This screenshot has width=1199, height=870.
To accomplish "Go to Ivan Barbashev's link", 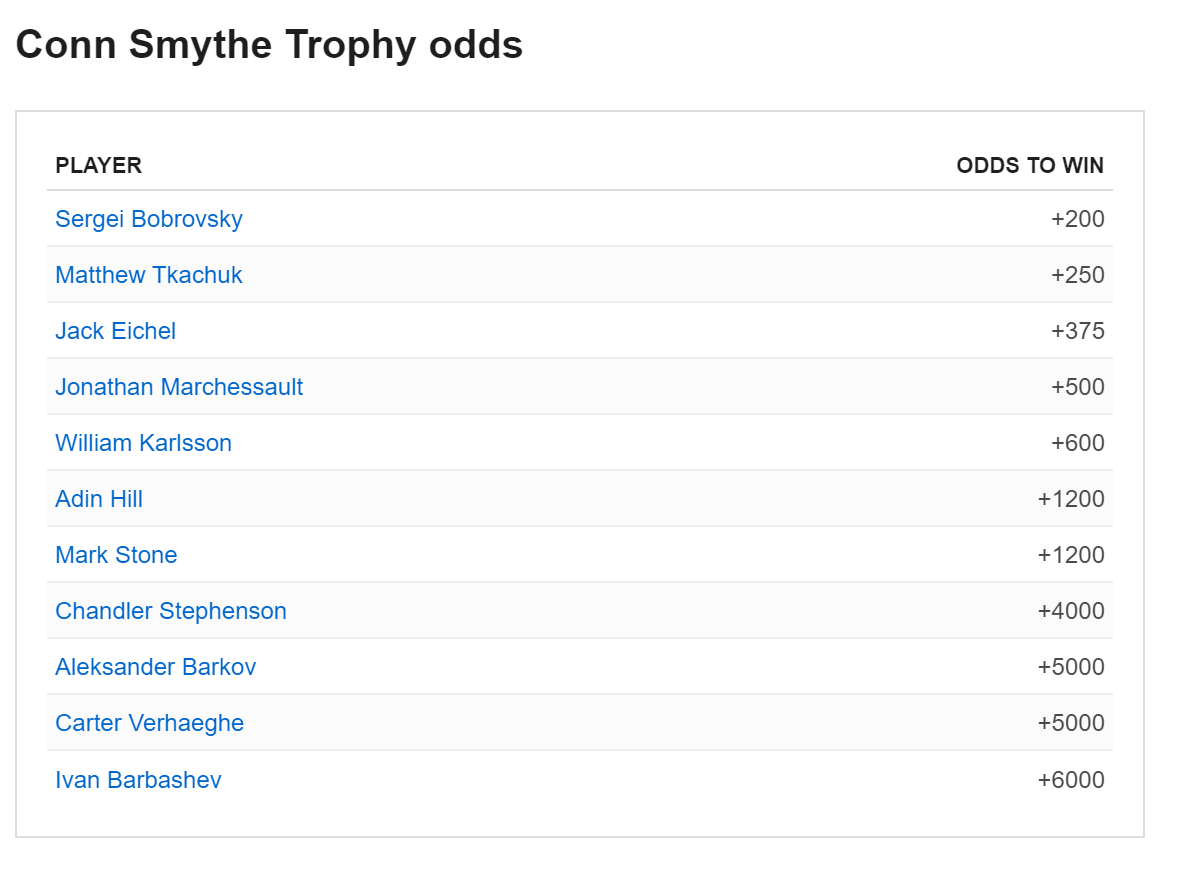I will (x=139, y=780).
